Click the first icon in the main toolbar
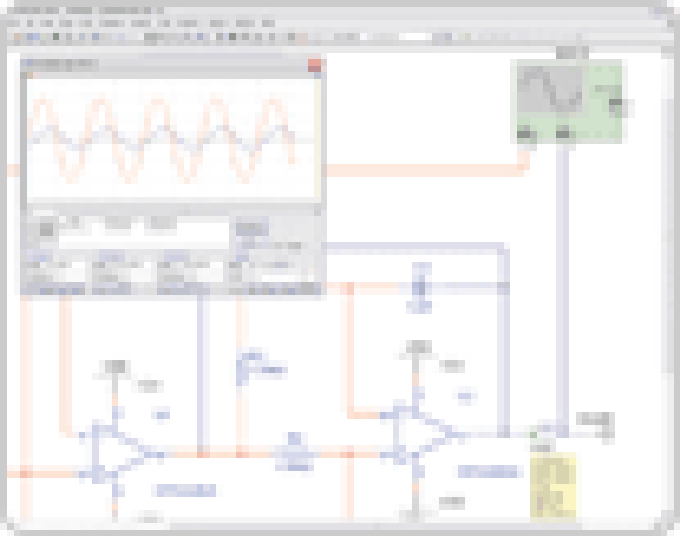Viewport: 680px width, 536px height. (x=14, y=37)
